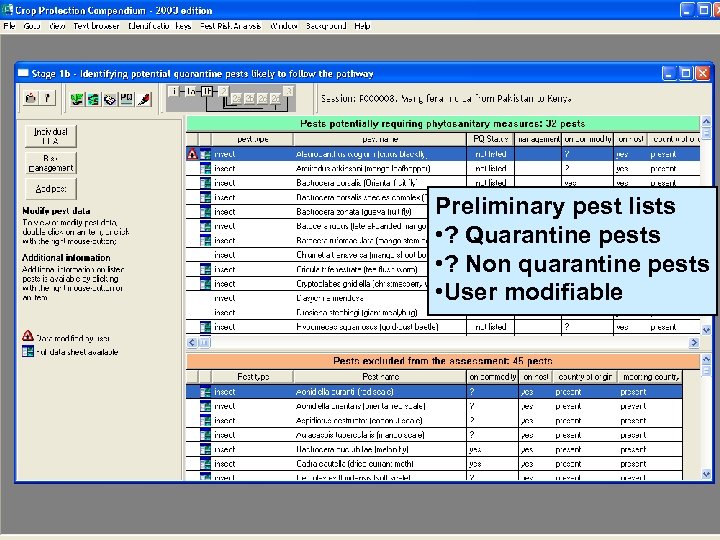Click right arrow of horizontal scrollbar
Viewport: 720px width, 540px height.
(x=694, y=343)
